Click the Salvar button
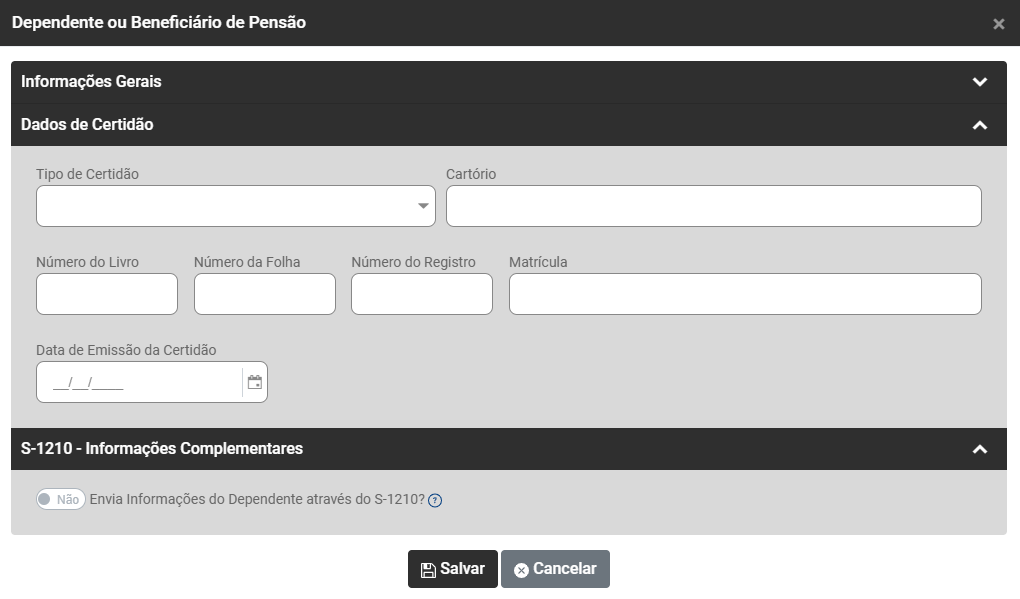Image resolution: width=1020 pixels, height=599 pixels. click(452, 569)
